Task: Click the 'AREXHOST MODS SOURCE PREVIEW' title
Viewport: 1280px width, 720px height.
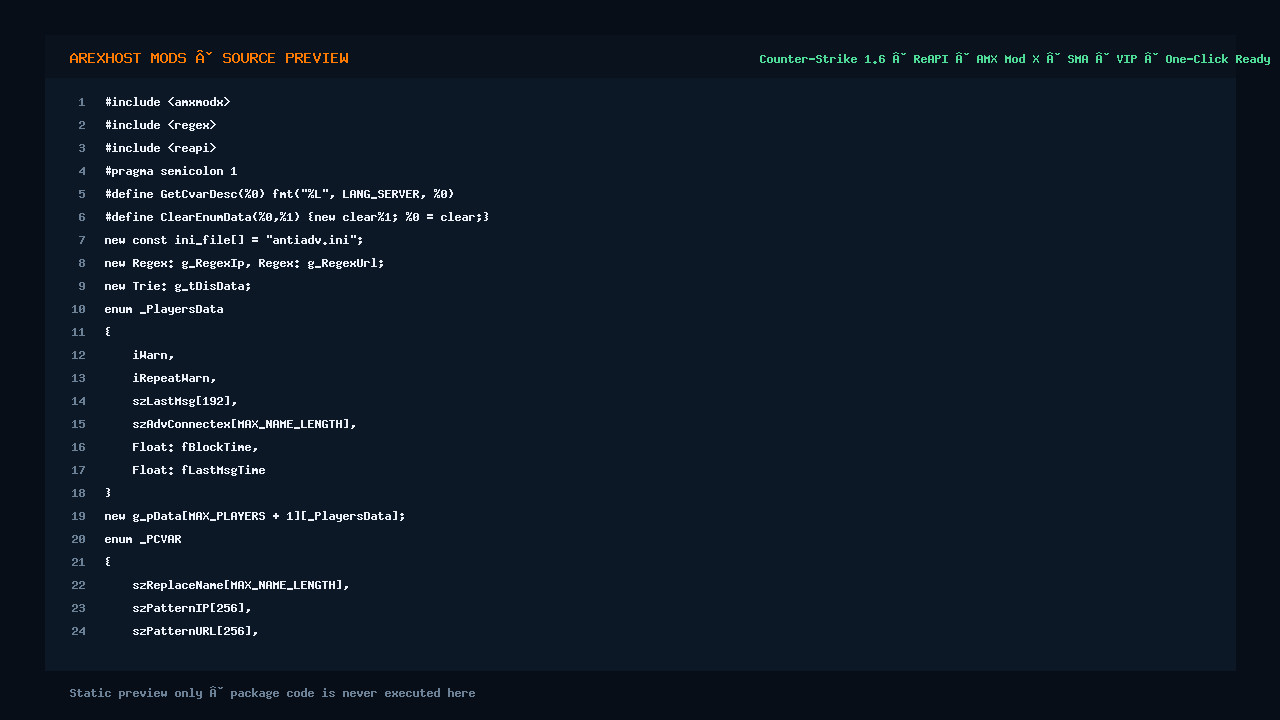Action: point(209,58)
